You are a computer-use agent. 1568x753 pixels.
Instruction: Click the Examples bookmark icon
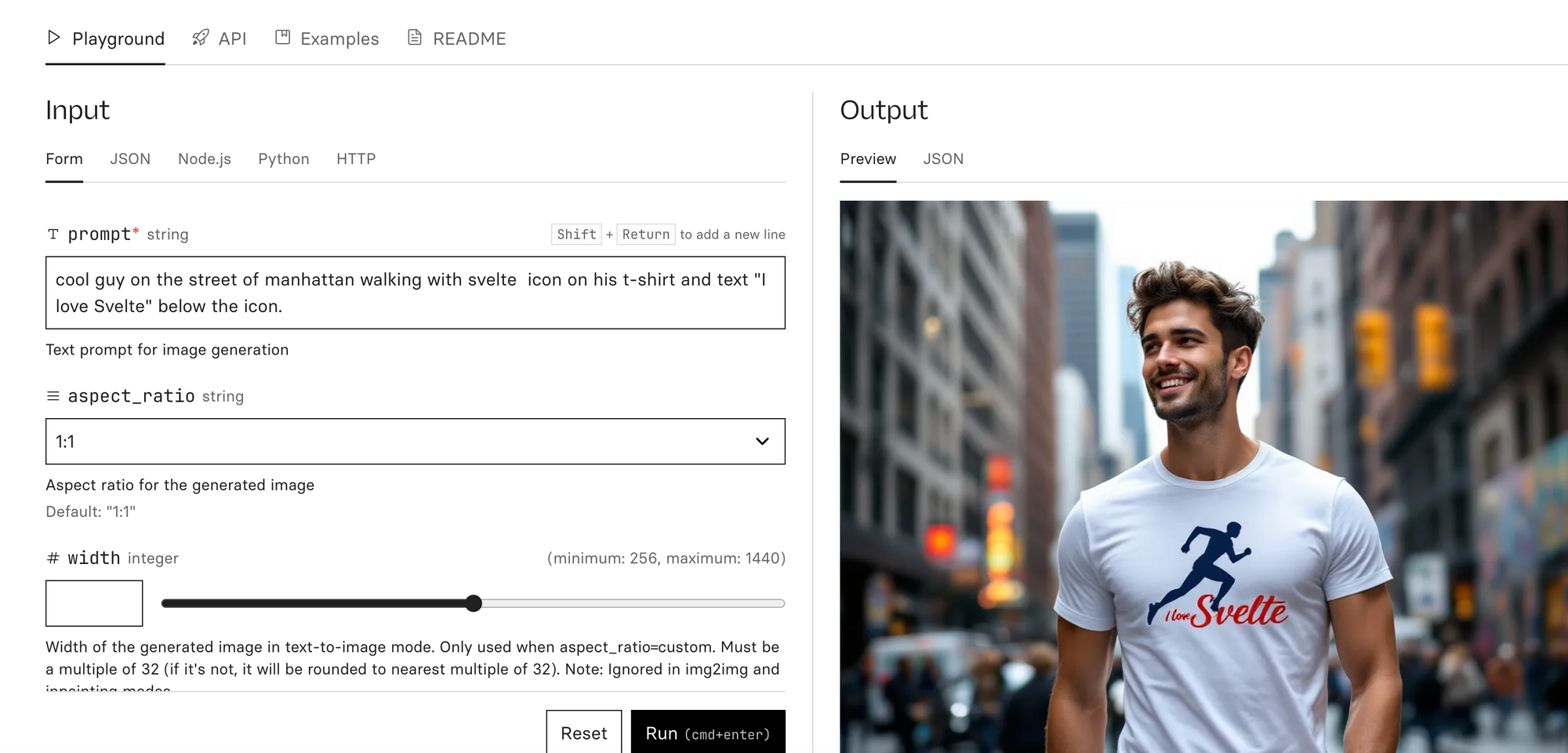pos(283,38)
